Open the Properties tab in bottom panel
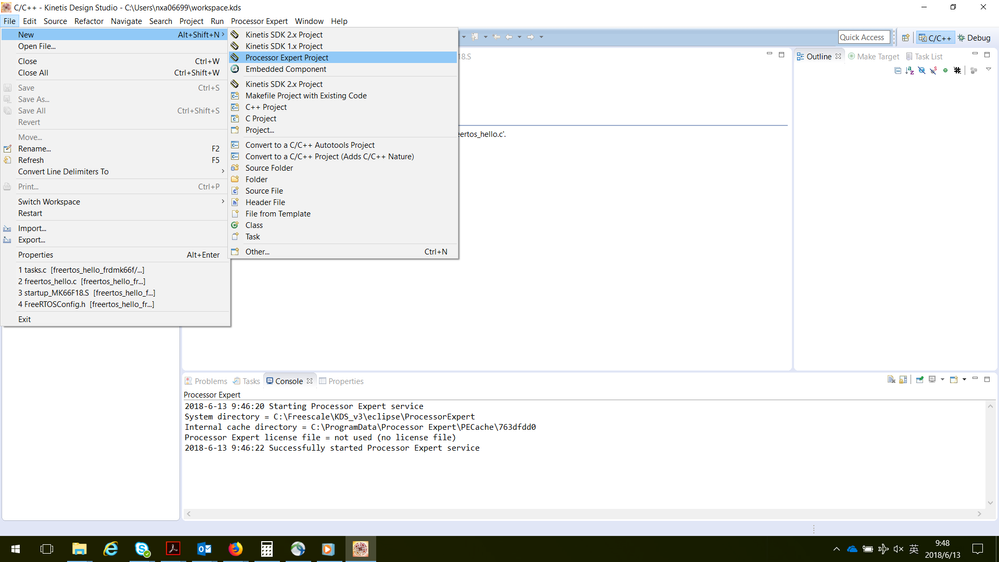Screen dimensions: 999x562 [341, 381]
